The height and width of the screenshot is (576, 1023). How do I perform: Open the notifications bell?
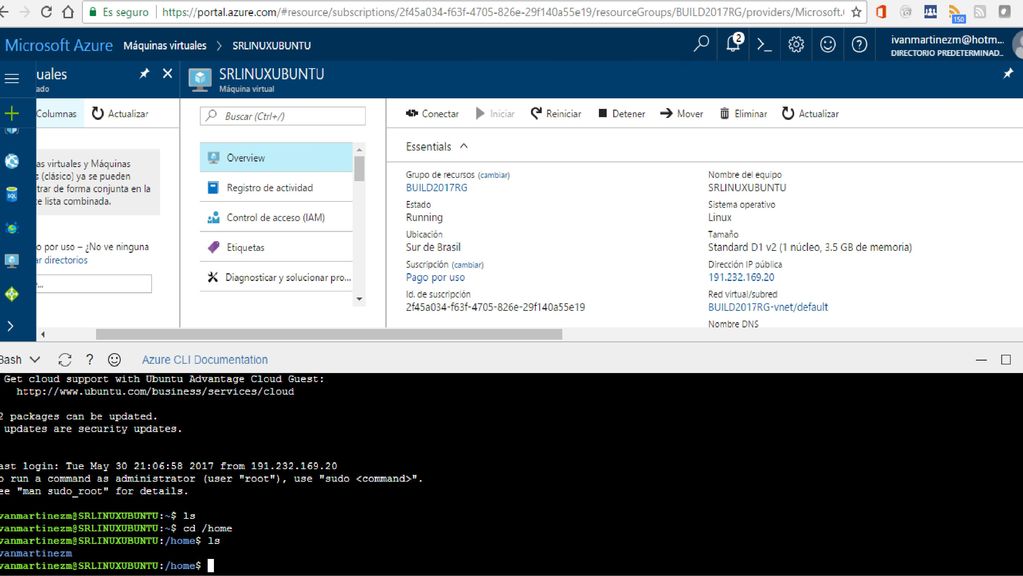[734, 43]
